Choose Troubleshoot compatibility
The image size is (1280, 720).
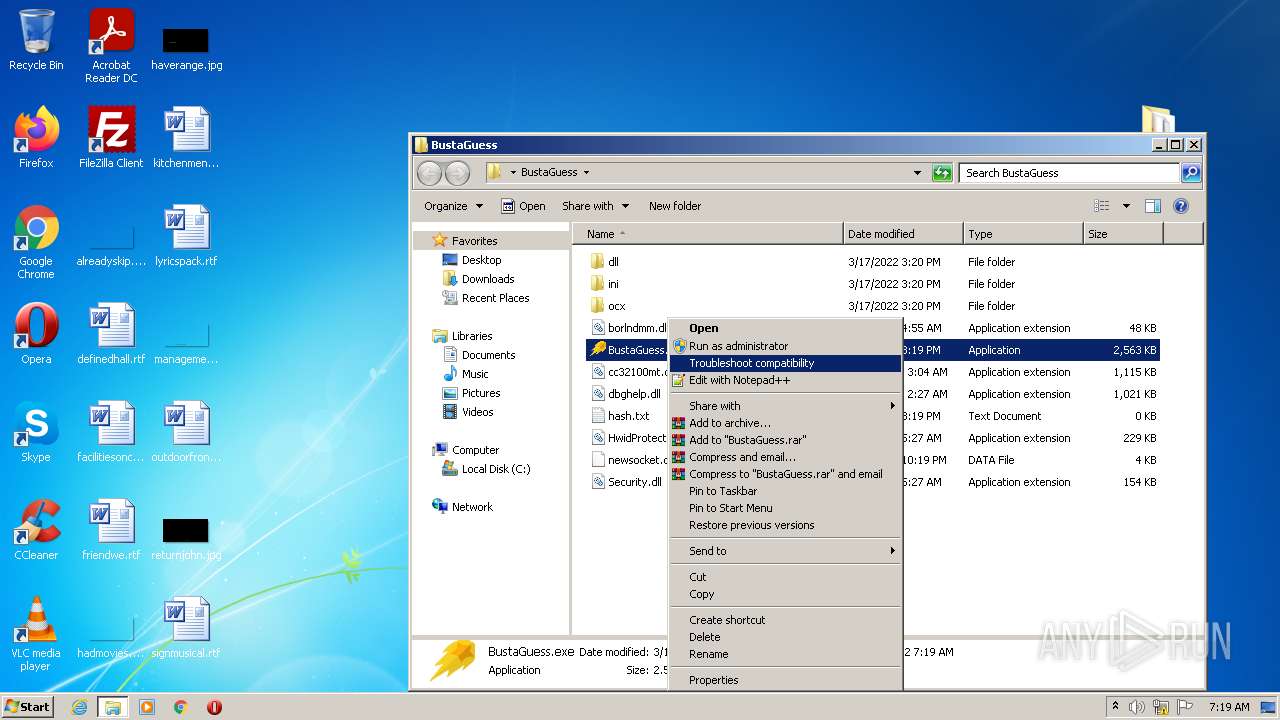click(785, 363)
